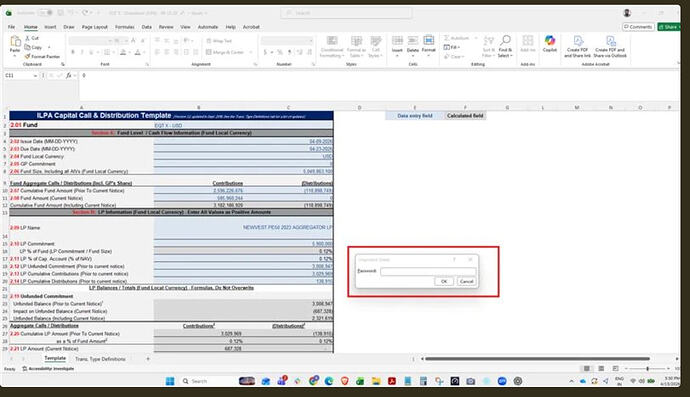Toggle Italic formatting
The width and height of the screenshot is (690, 397).
pos(82,52)
